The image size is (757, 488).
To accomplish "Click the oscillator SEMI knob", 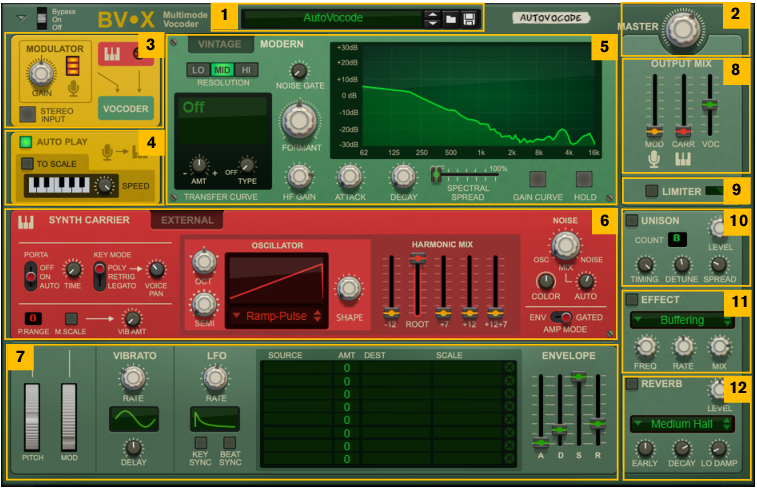I will tap(204, 305).
